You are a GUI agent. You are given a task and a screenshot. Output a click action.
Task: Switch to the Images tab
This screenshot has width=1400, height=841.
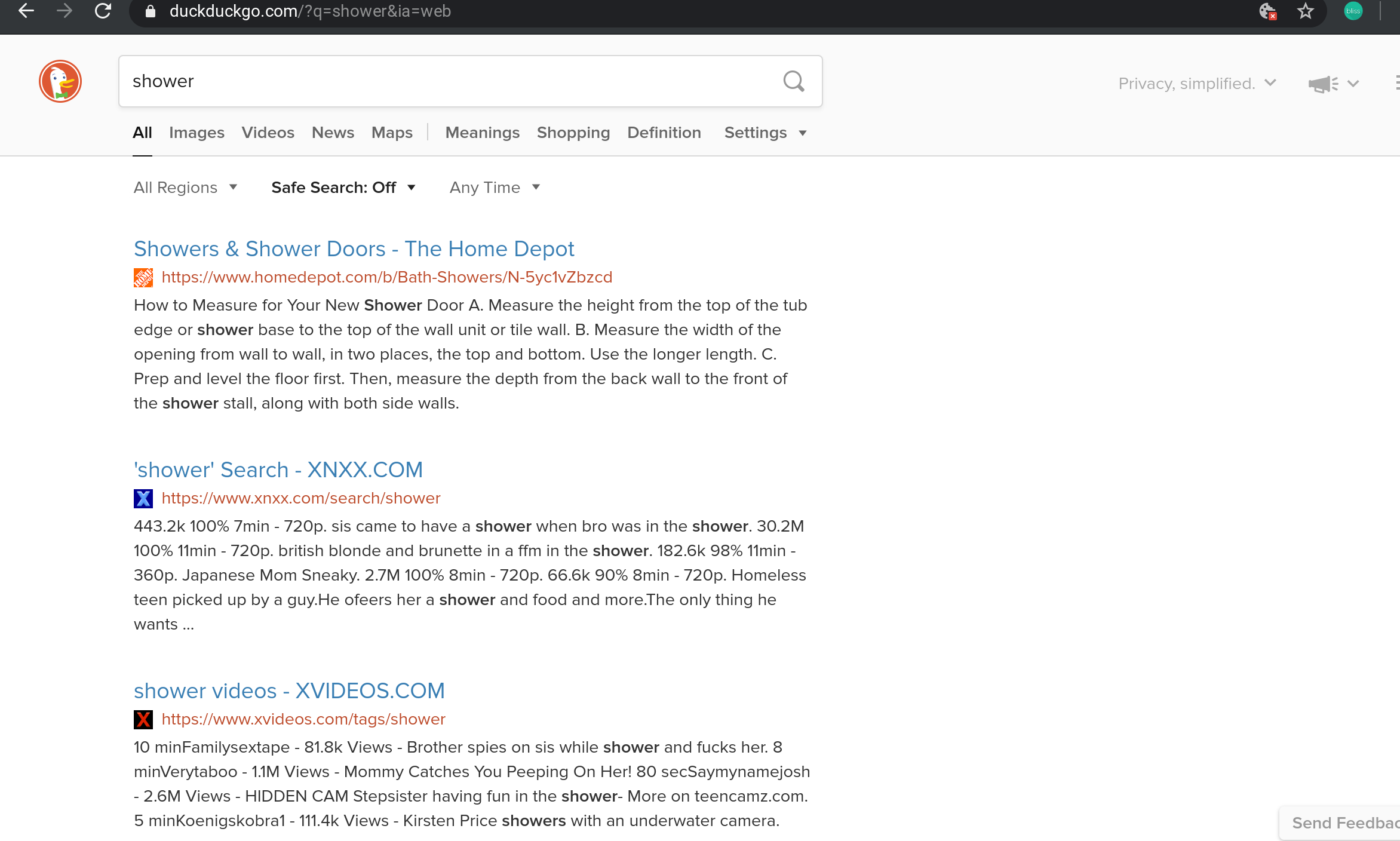197,133
